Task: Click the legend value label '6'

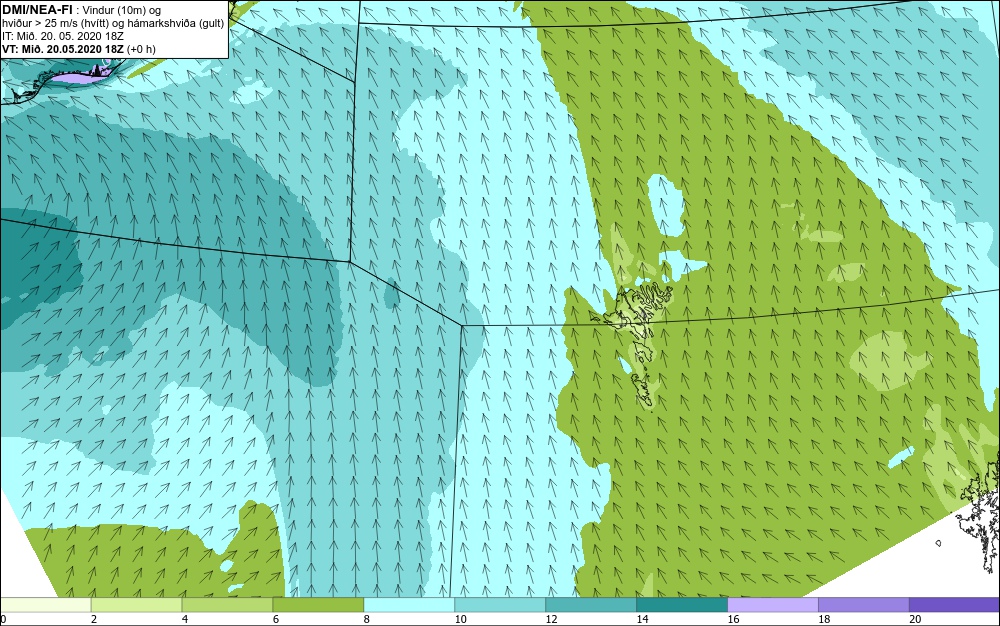Action: pyautogui.click(x=276, y=619)
